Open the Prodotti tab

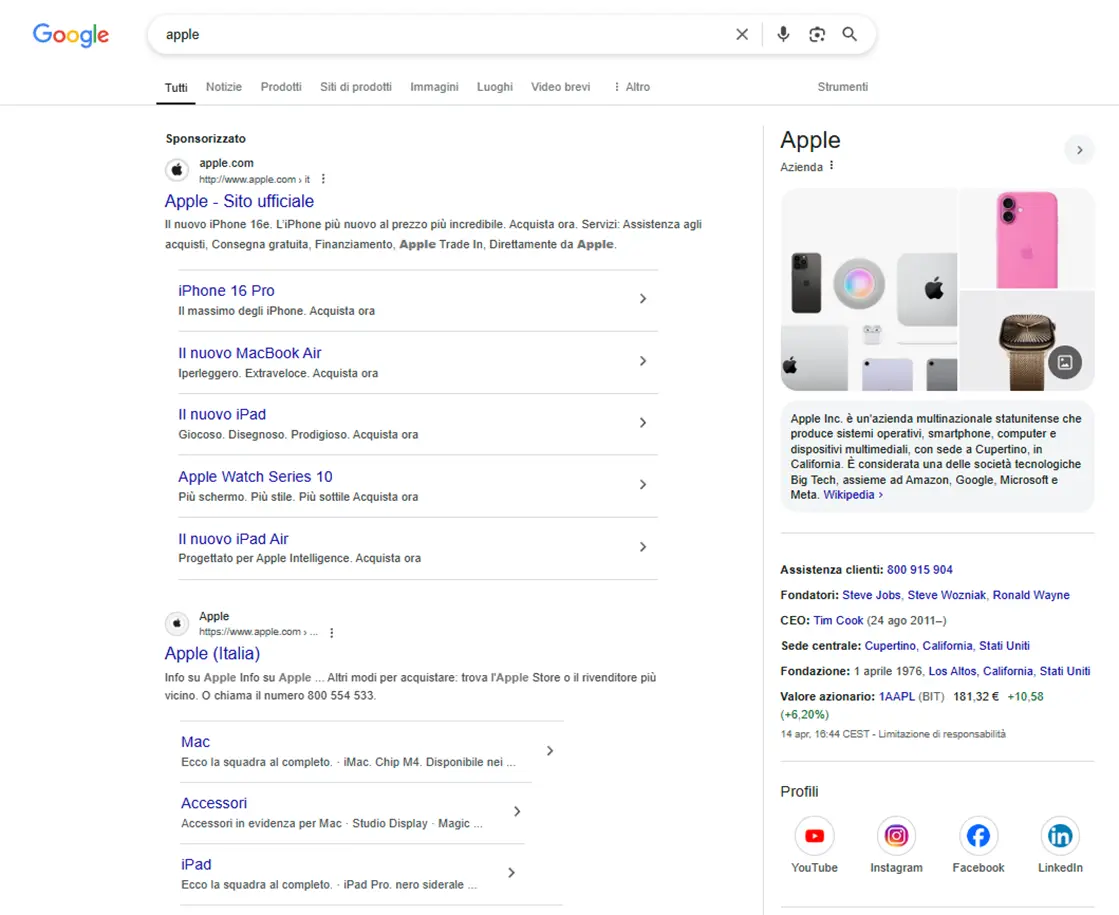click(280, 87)
